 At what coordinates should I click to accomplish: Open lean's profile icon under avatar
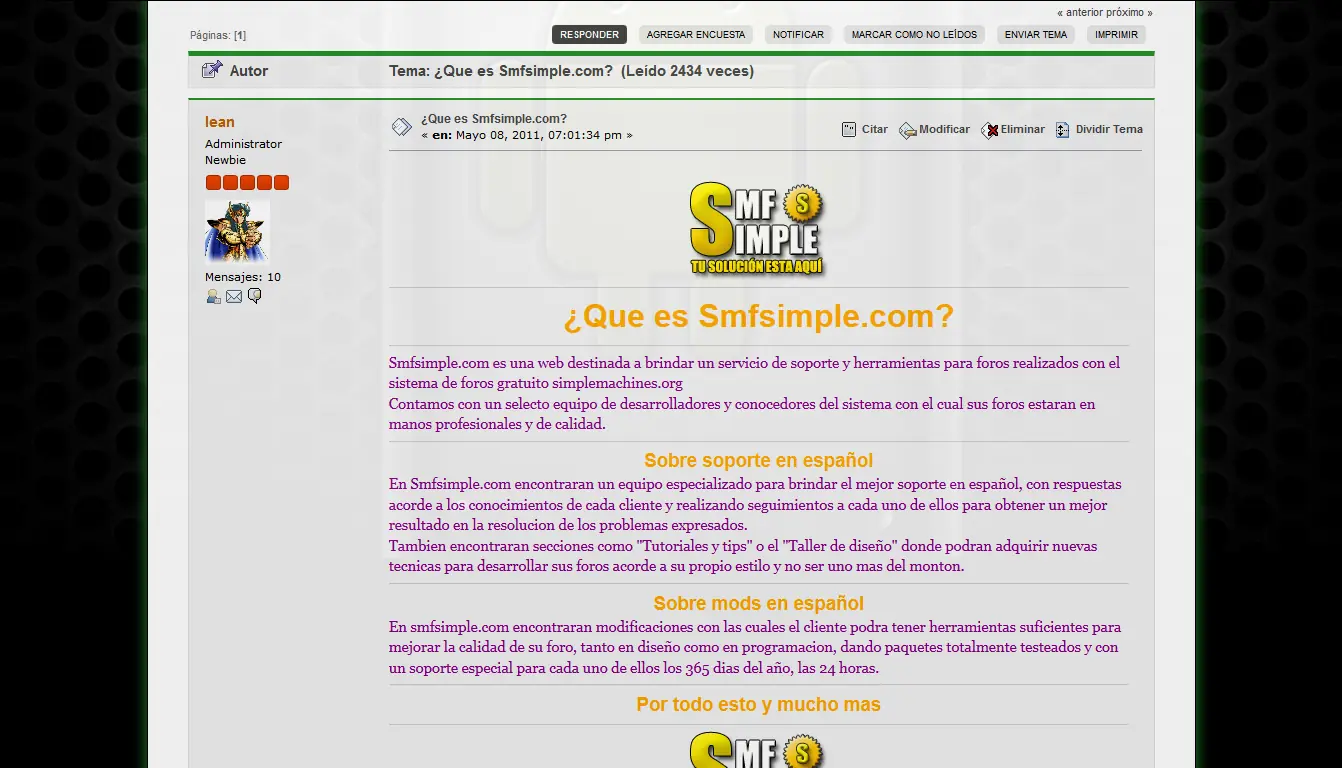point(213,296)
